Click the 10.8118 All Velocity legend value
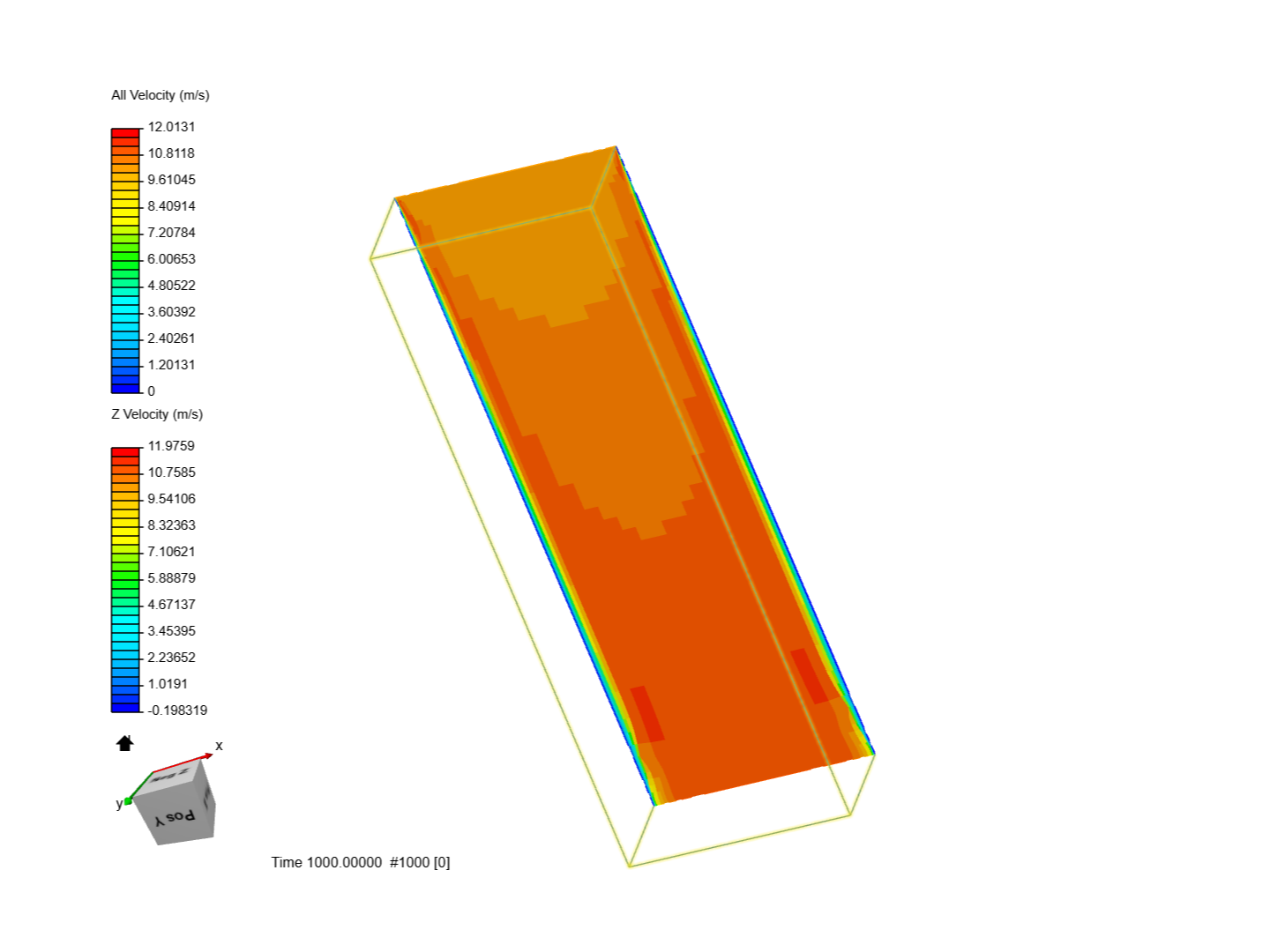 point(171,153)
